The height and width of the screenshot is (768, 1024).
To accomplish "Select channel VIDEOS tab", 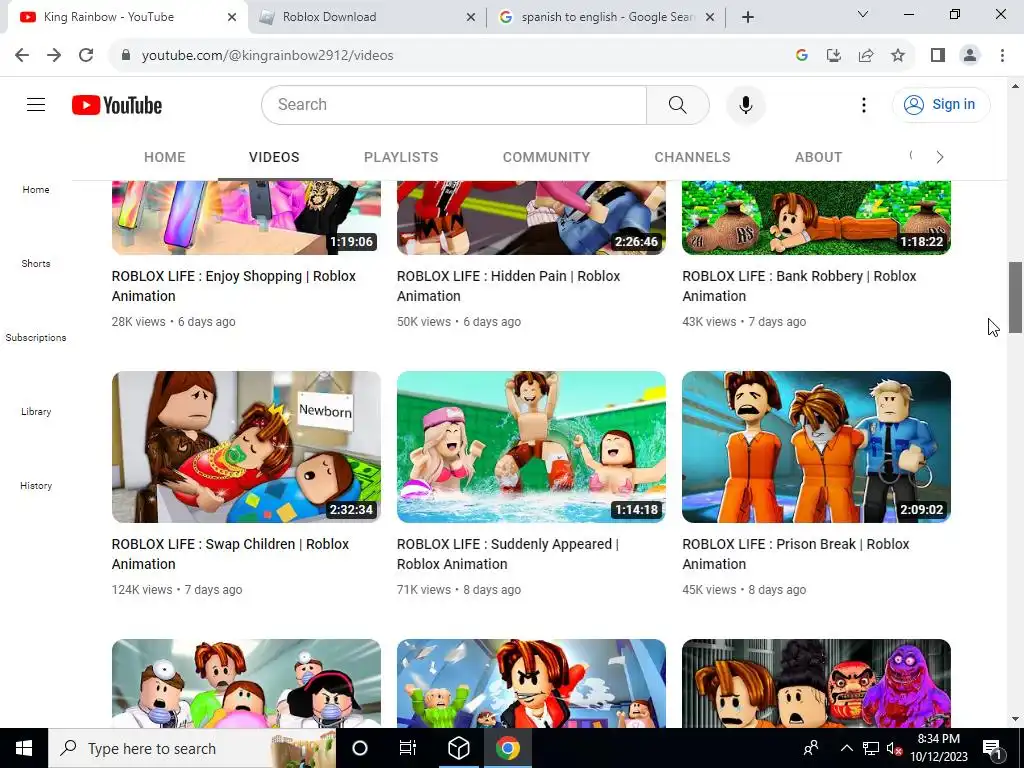I will [x=274, y=157].
